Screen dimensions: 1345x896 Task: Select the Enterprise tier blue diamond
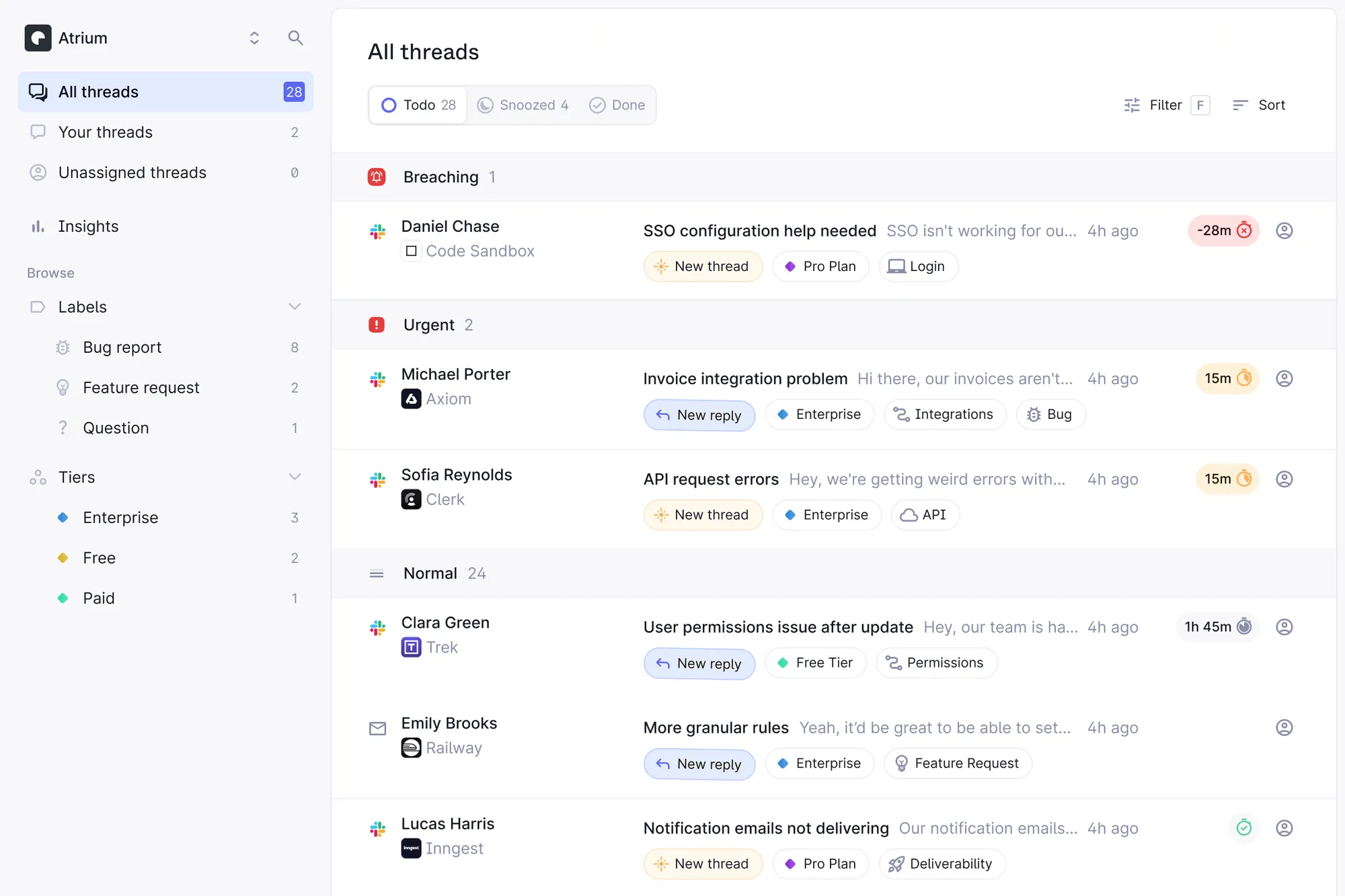tap(63, 518)
